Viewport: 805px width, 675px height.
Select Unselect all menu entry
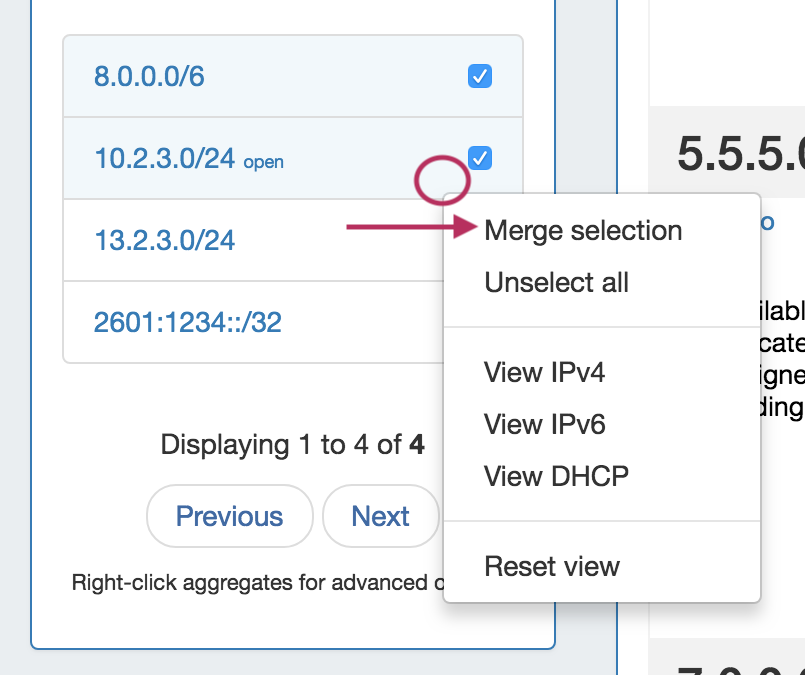(x=557, y=283)
